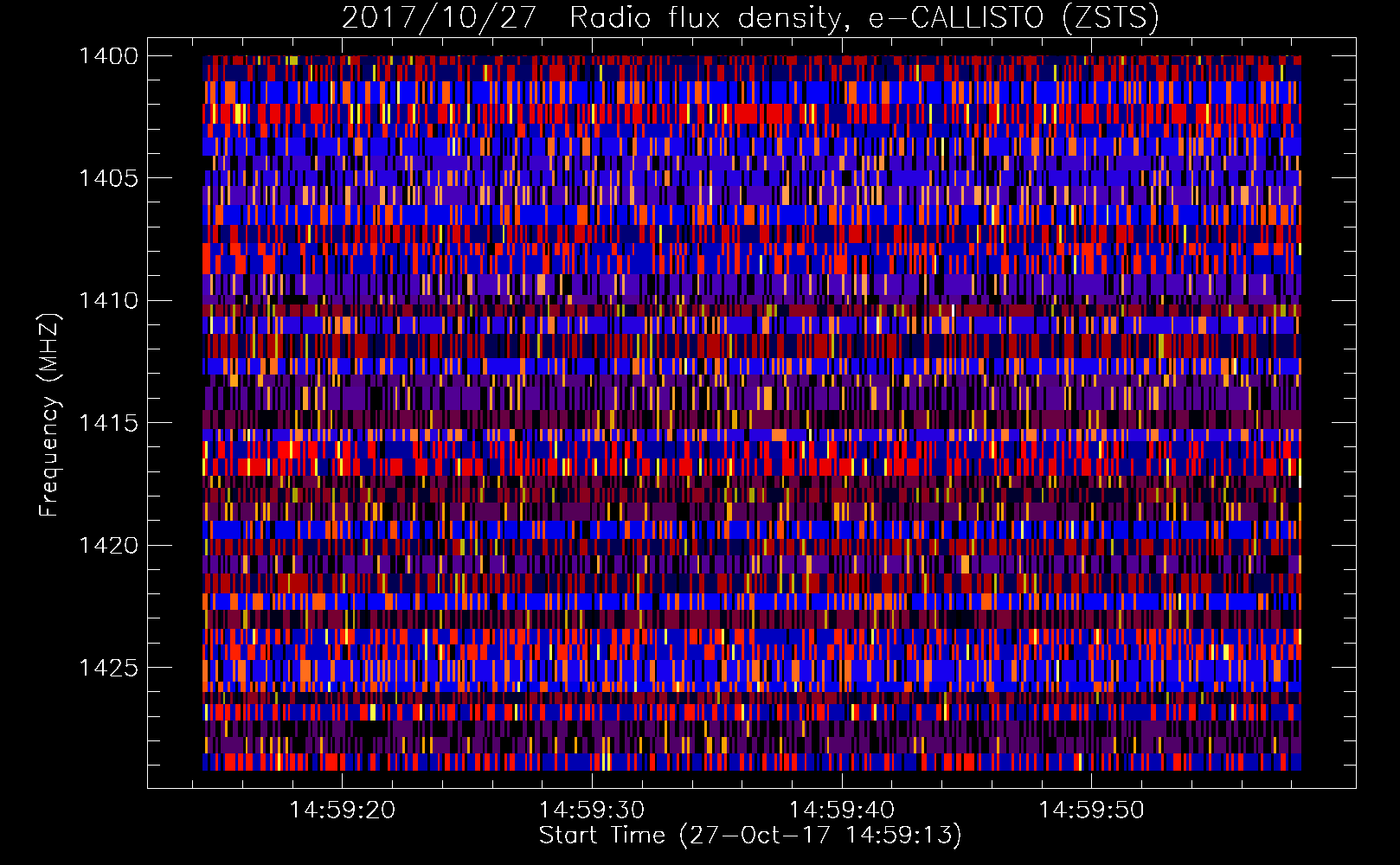This screenshot has width=1400, height=865.
Task: Click the 'Start Time (27-Oct-17 14:59:13)' label
Action: pos(750,836)
